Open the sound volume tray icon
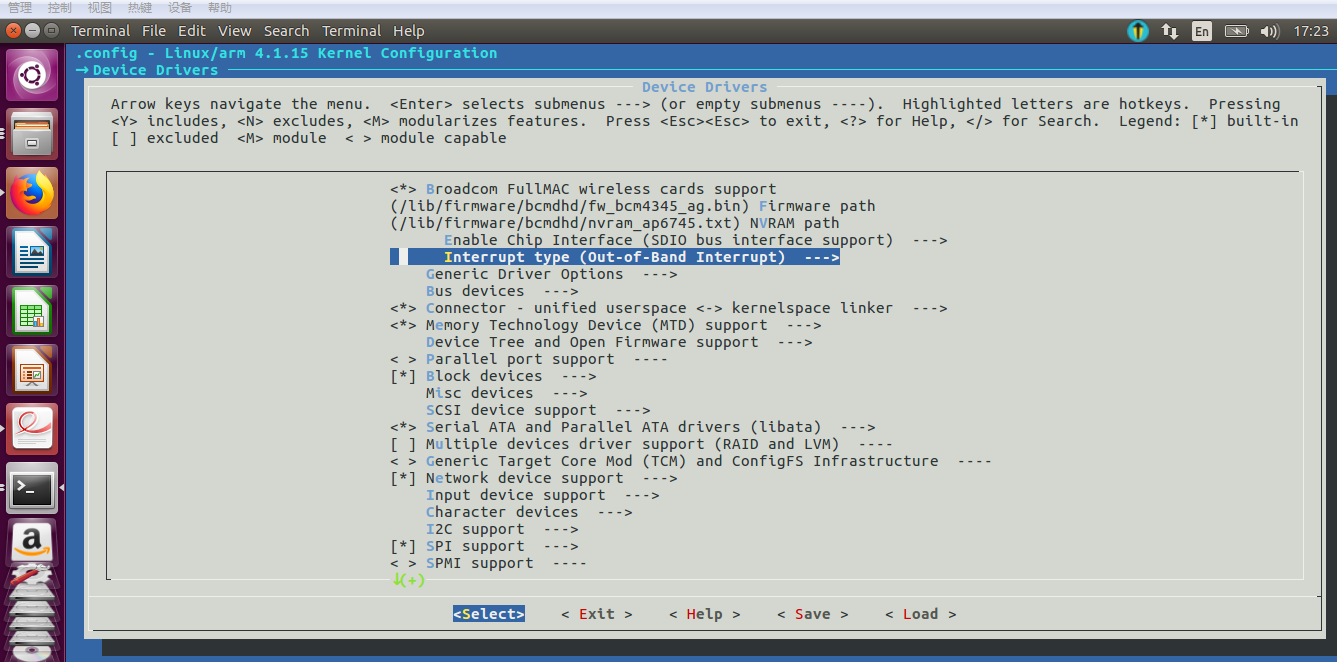 [1270, 31]
